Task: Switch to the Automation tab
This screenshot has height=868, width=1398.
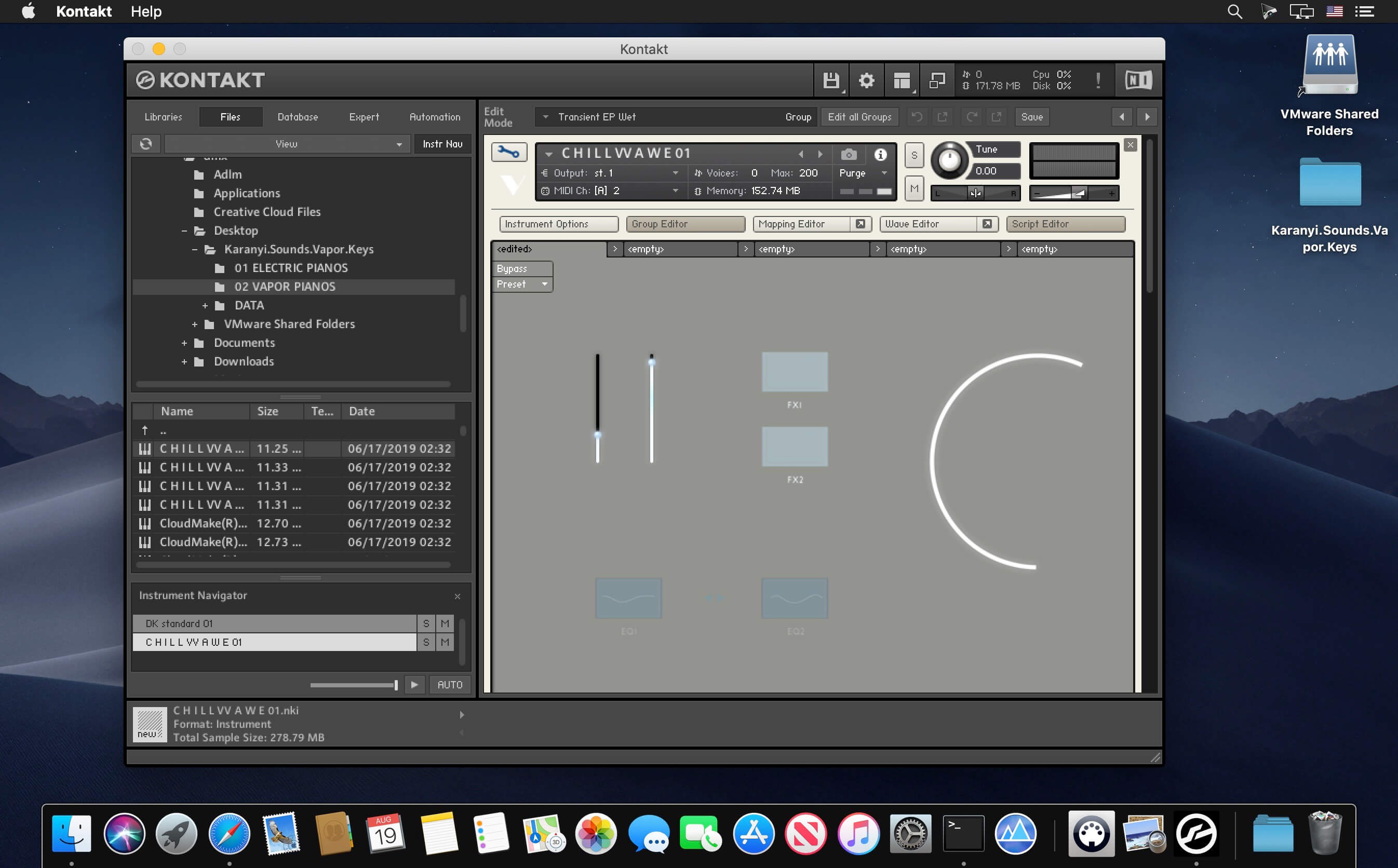Action: click(435, 117)
